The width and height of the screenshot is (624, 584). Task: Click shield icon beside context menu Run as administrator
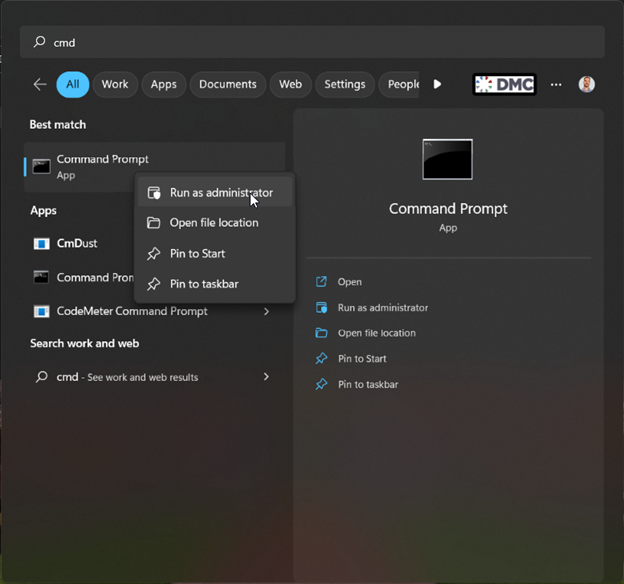coord(154,193)
